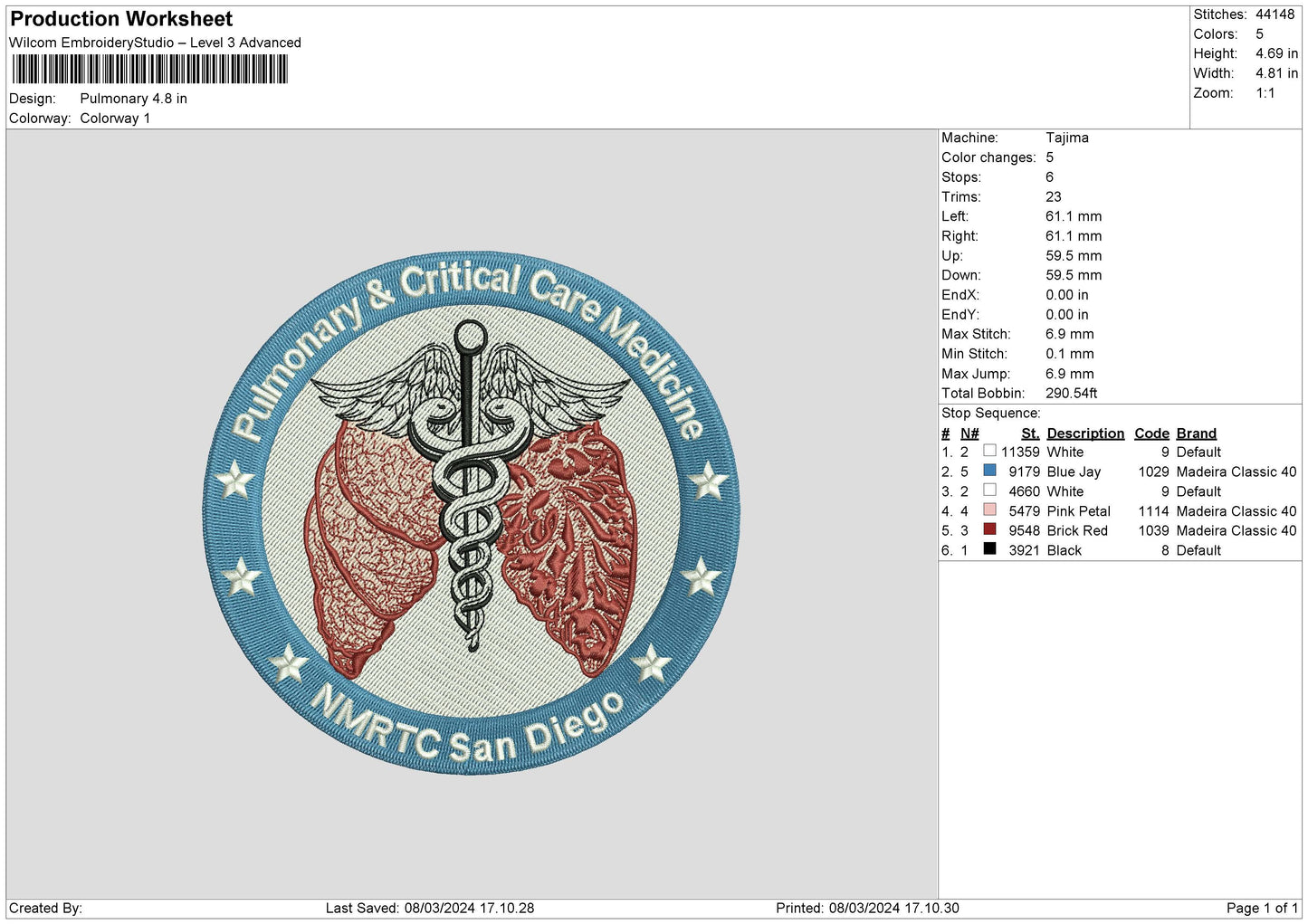This screenshot has height=924, width=1308.
Task: Click the 'Stops:' label
Action: click(x=961, y=177)
